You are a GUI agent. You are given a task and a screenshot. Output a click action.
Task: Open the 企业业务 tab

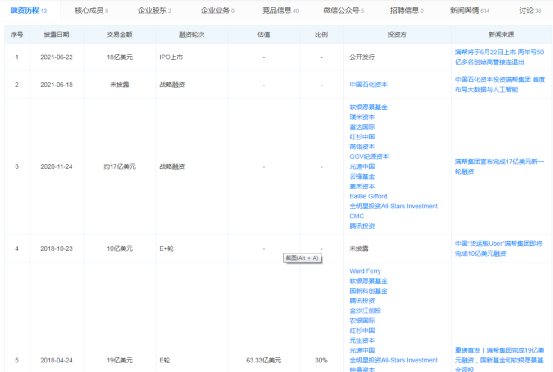click(x=218, y=11)
